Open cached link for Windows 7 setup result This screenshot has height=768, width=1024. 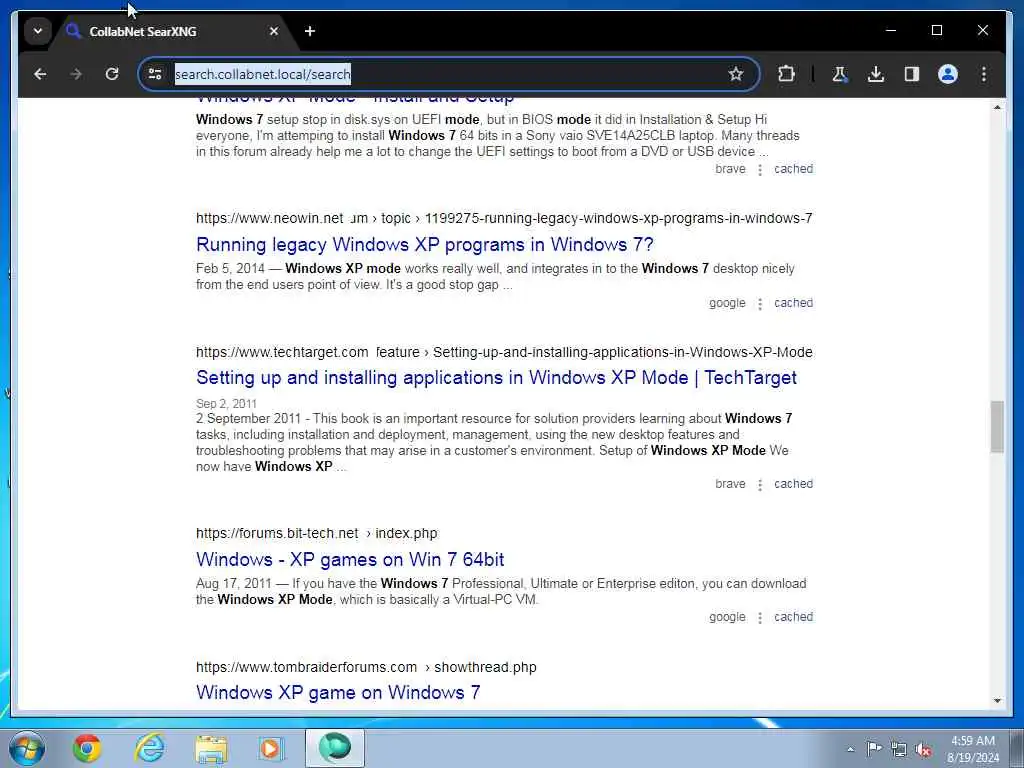[793, 169]
